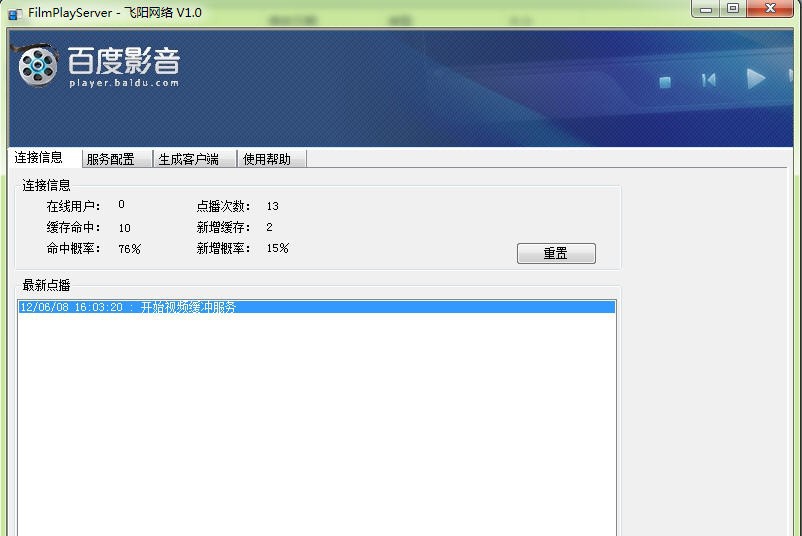The width and height of the screenshot is (802, 536).
Task: Click the FilmPlayServer title bar app icon
Action: (15, 14)
